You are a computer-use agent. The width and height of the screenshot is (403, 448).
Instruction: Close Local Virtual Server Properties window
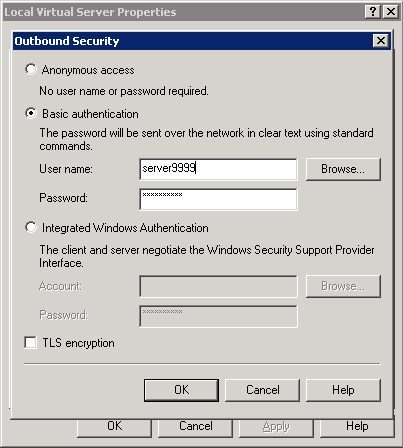pos(390,12)
